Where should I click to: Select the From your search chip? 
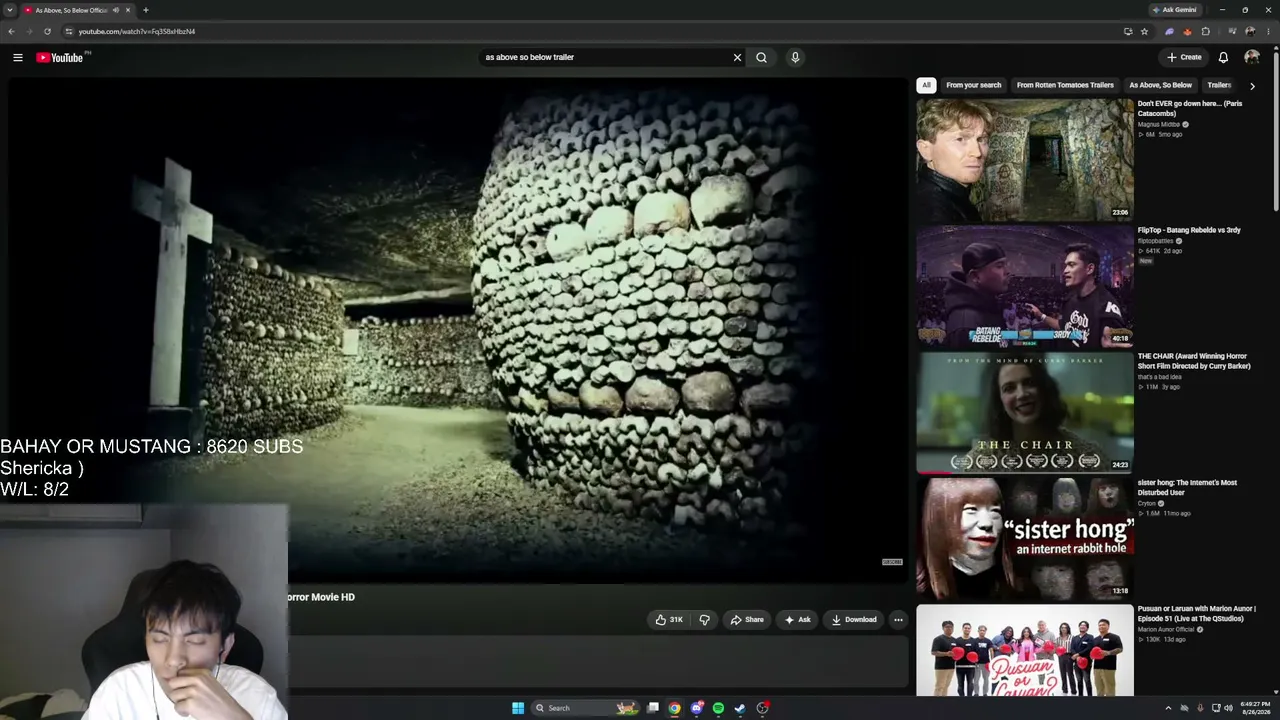tap(974, 85)
